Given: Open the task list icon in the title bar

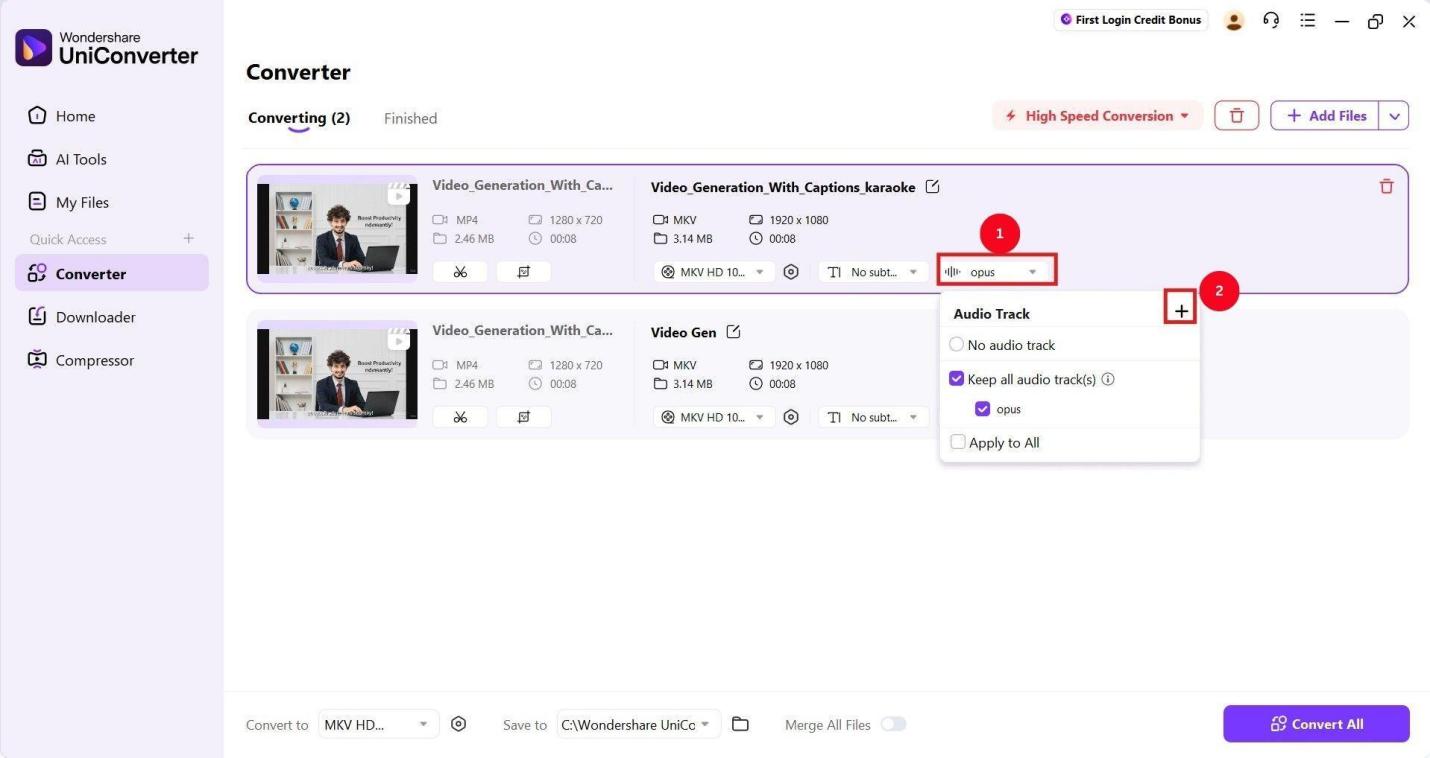Looking at the screenshot, I should click(x=1307, y=20).
